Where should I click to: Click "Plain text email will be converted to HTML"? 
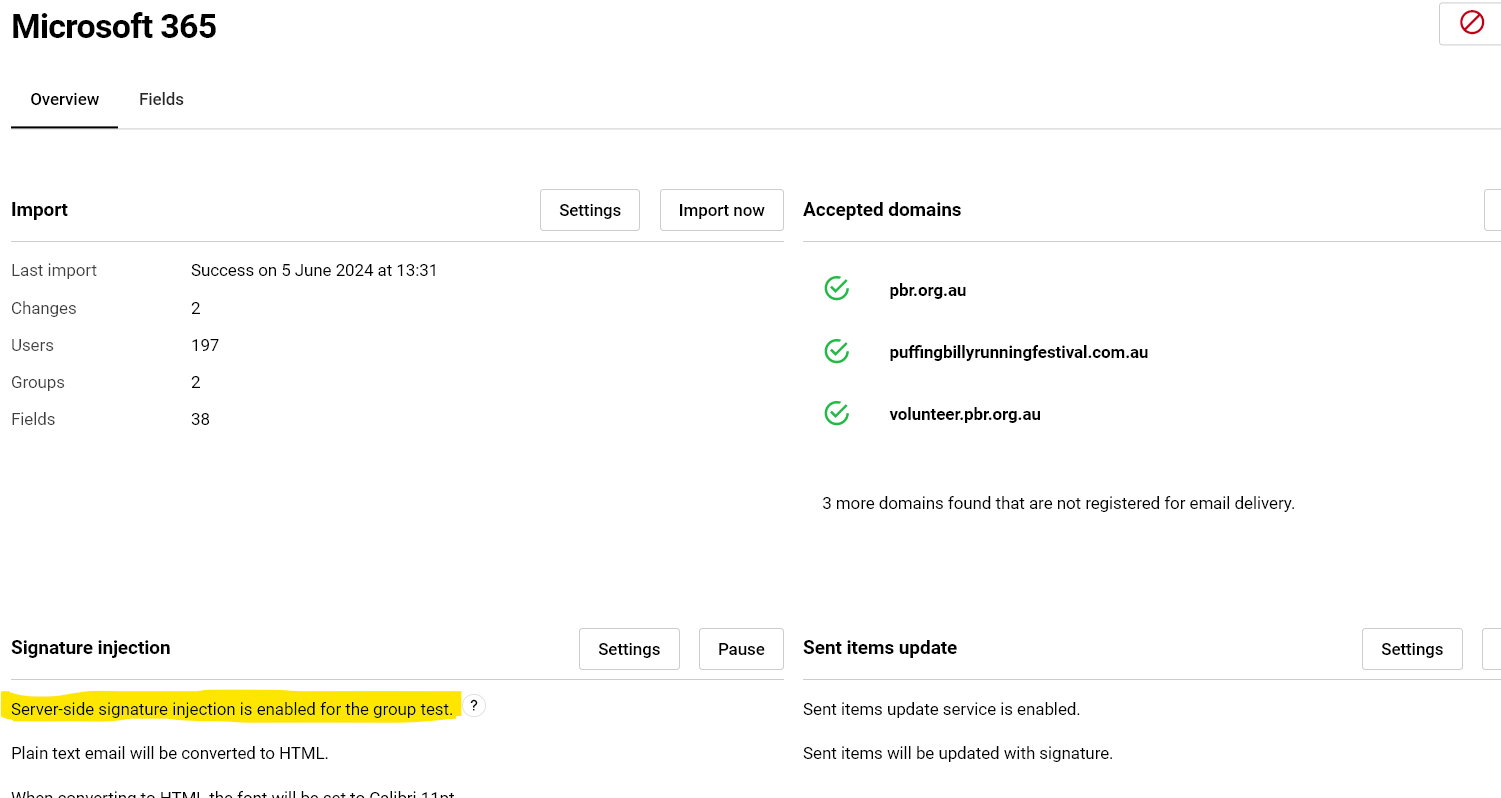(x=170, y=753)
